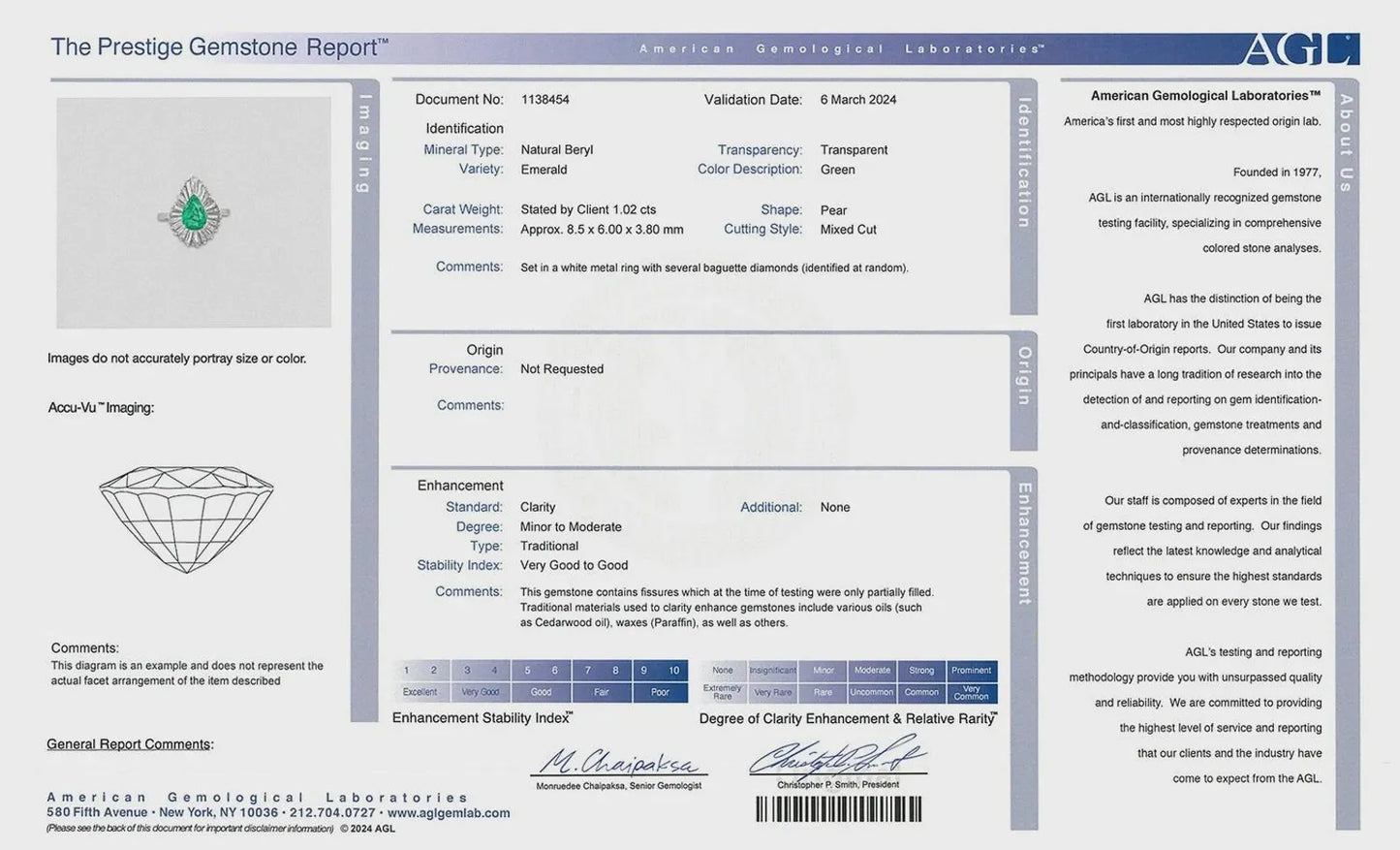Viewport: 1400px width, 850px height.
Task: Click the Prestige Gemstone Report title
Action: click(220, 47)
